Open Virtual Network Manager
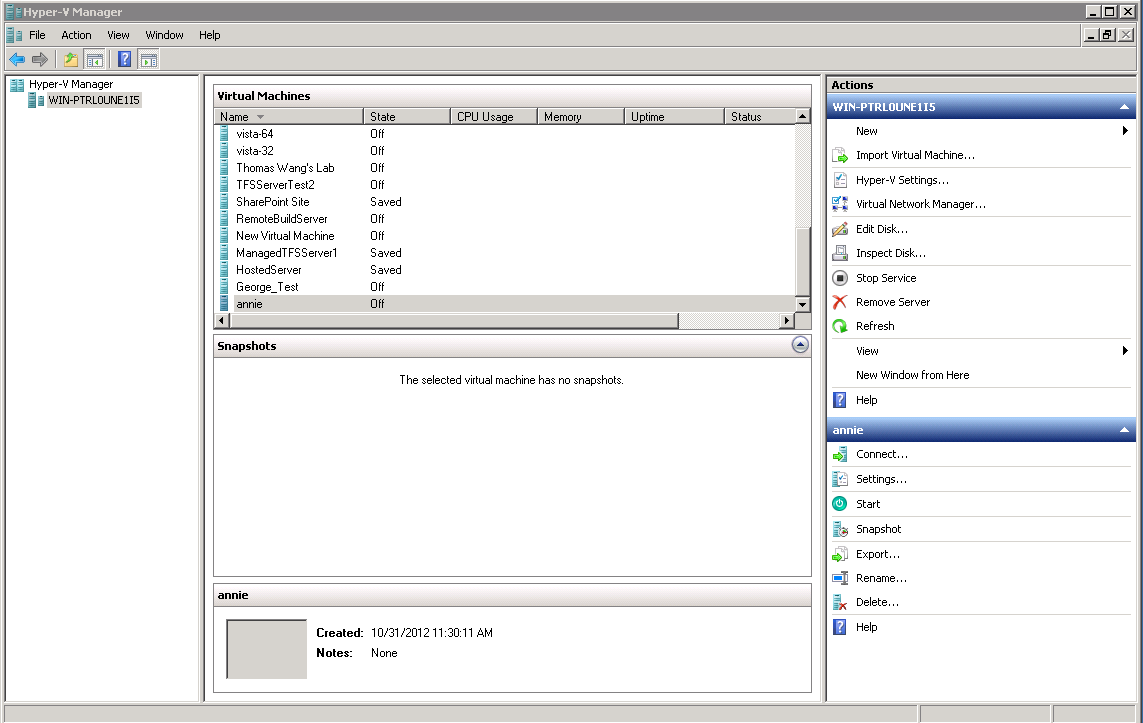 tap(920, 204)
